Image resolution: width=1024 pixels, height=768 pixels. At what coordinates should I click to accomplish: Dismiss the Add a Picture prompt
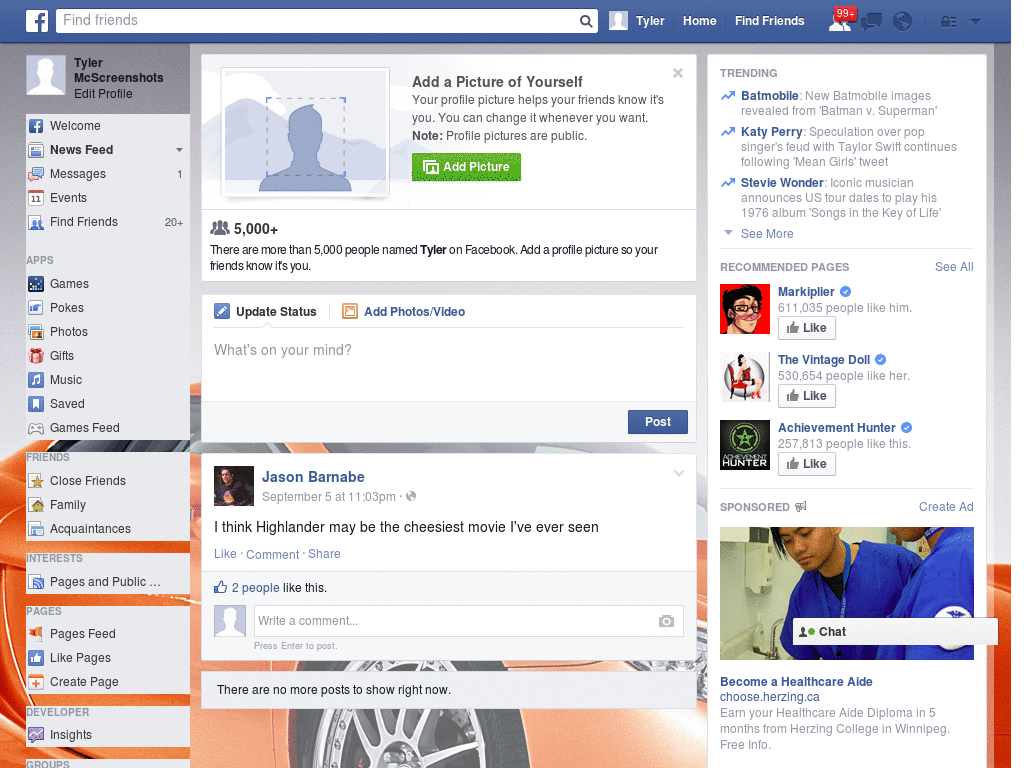[678, 73]
